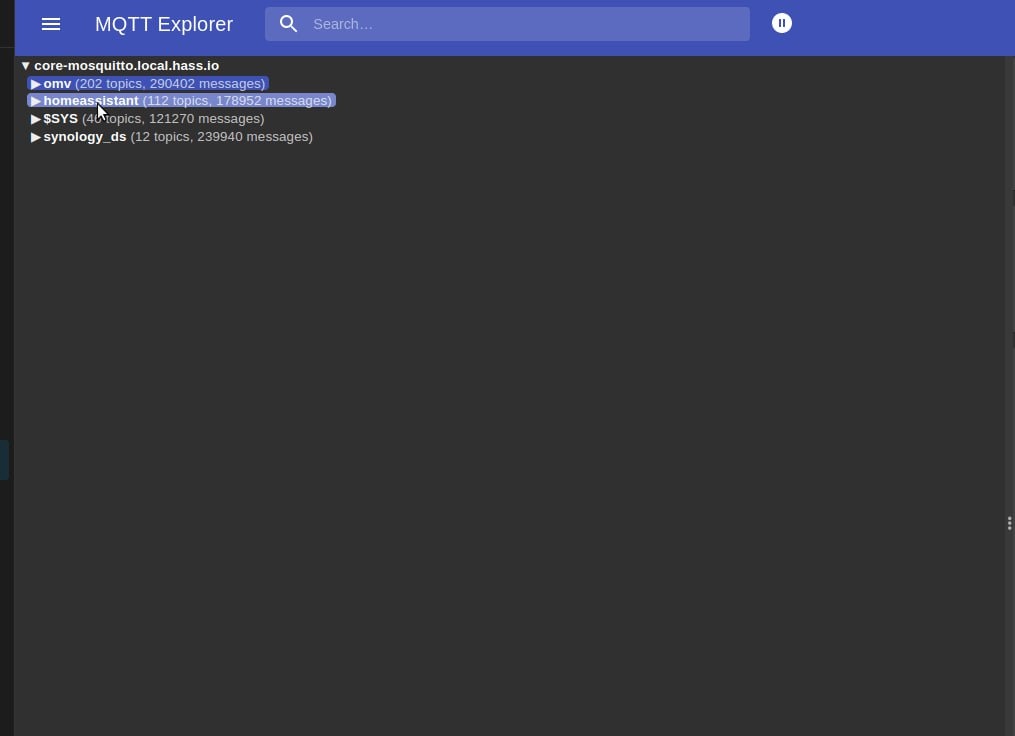Select the omv topic label

tap(57, 84)
